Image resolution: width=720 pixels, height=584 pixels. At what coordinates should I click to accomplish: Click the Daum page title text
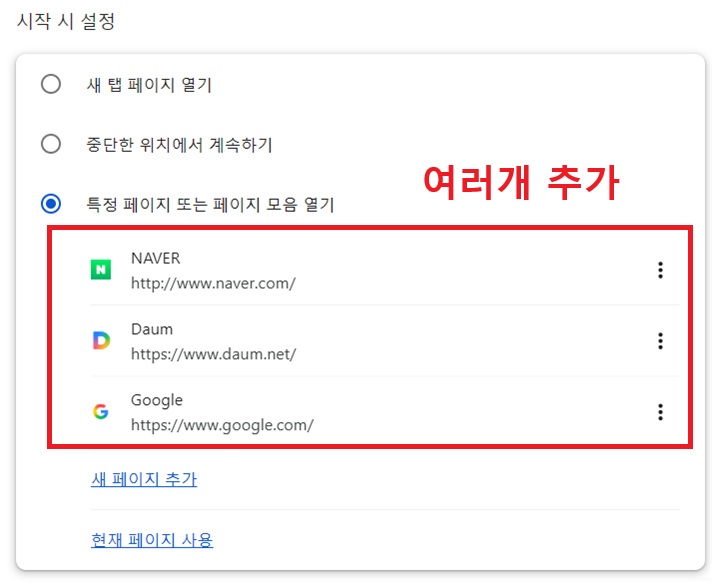152,329
